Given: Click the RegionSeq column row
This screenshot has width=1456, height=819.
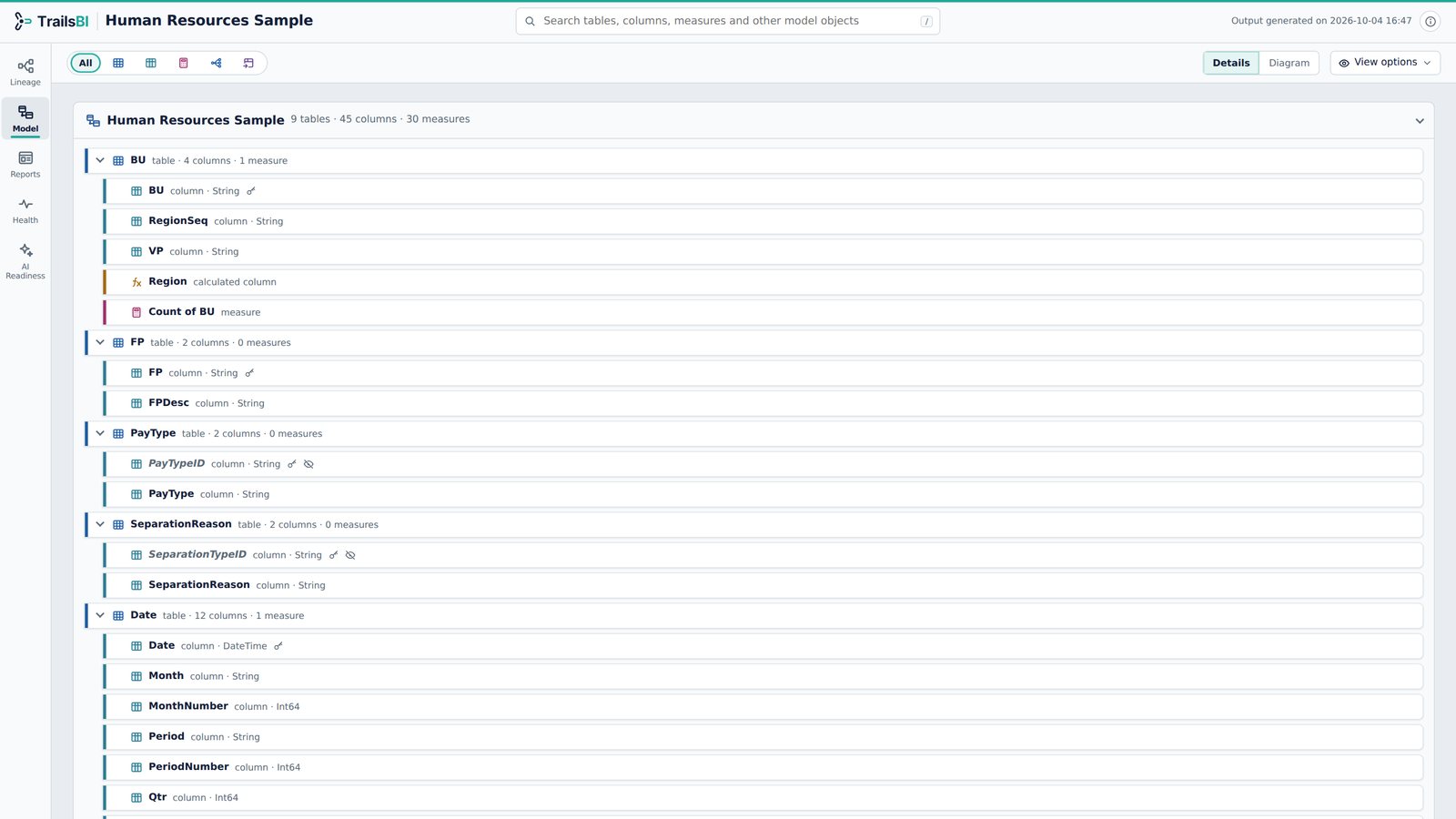Looking at the screenshot, I should pyautogui.click(x=763, y=221).
